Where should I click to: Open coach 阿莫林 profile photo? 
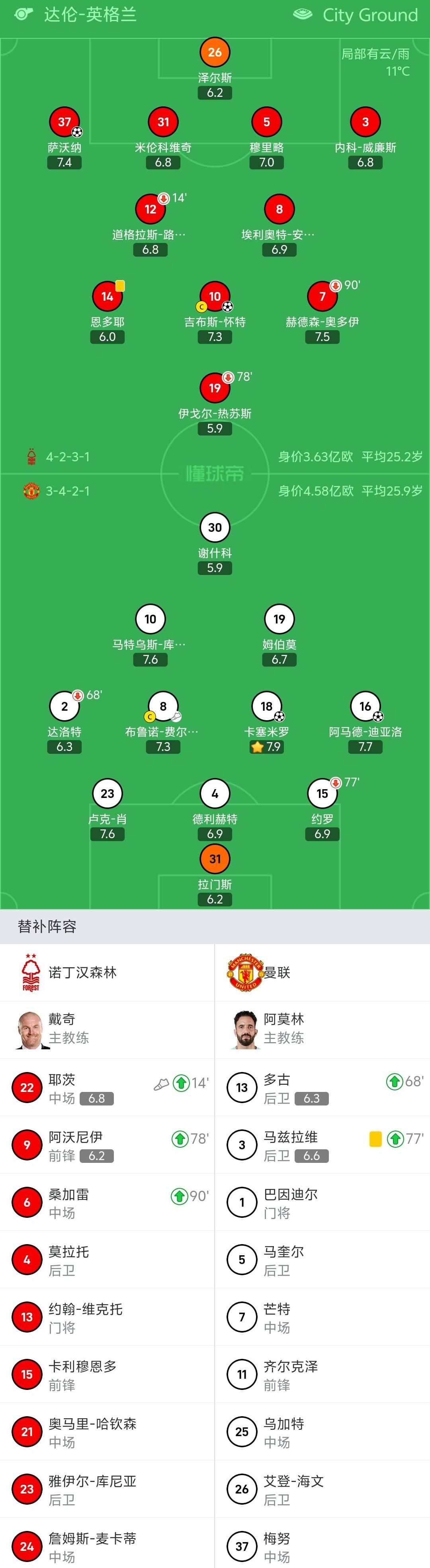(246, 1029)
